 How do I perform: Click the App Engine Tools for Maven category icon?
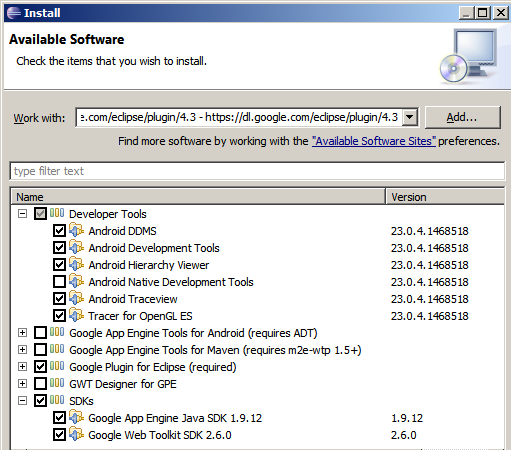coord(57,349)
